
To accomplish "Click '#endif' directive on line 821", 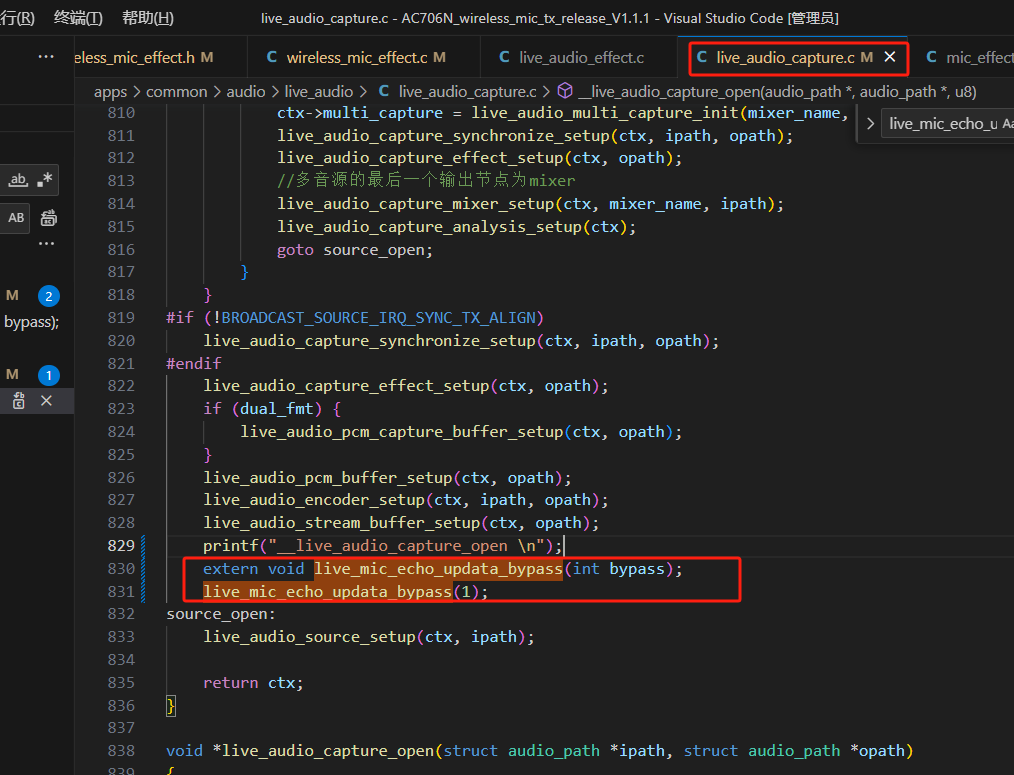I will click(x=193, y=364).
